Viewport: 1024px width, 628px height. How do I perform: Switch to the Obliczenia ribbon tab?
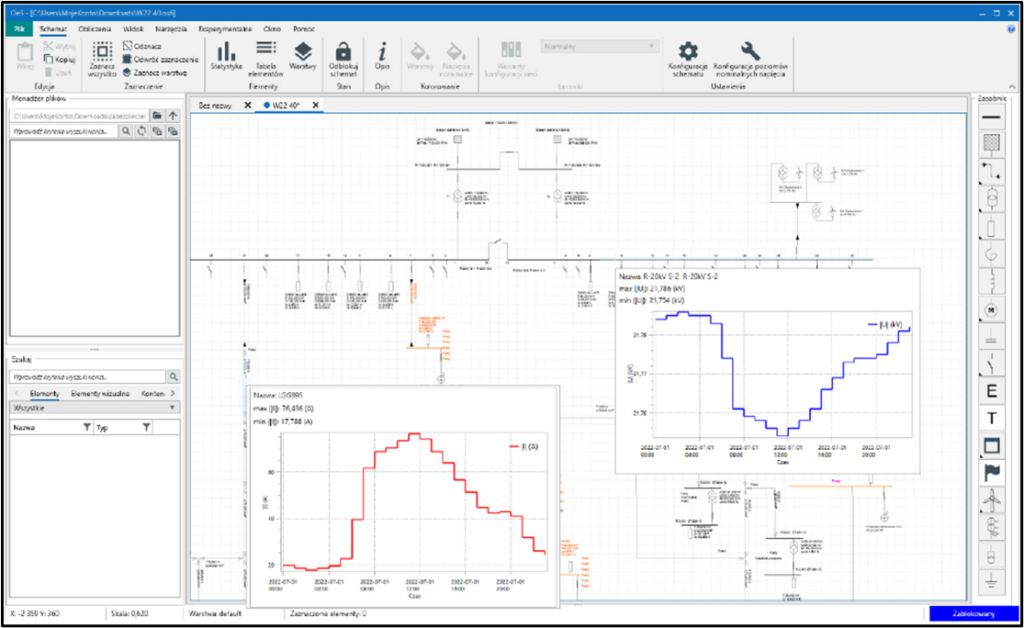(x=95, y=29)
